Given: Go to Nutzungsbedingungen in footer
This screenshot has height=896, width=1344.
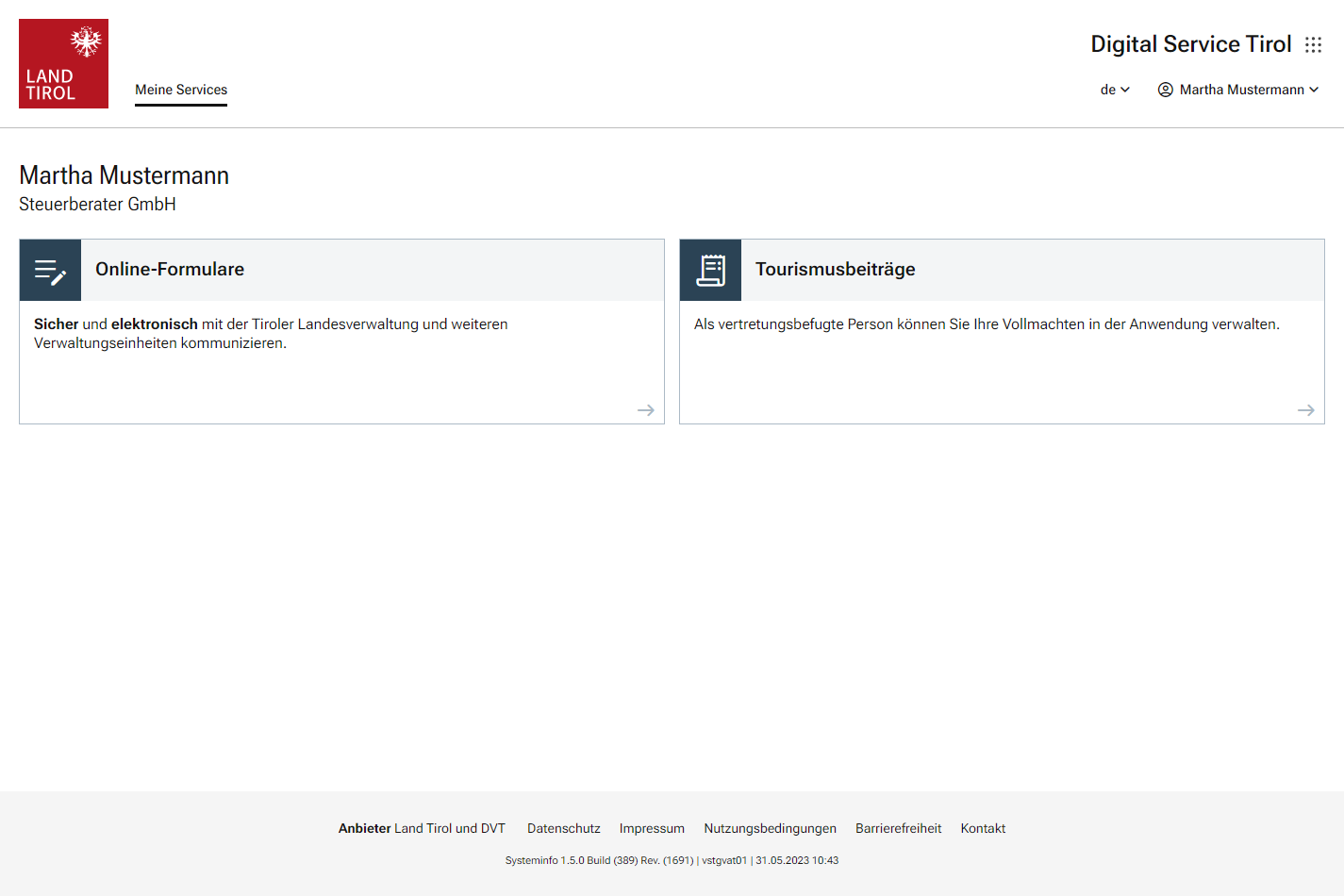Looking at the screenshot, I should pyautogui.click(x=770, y=828).
